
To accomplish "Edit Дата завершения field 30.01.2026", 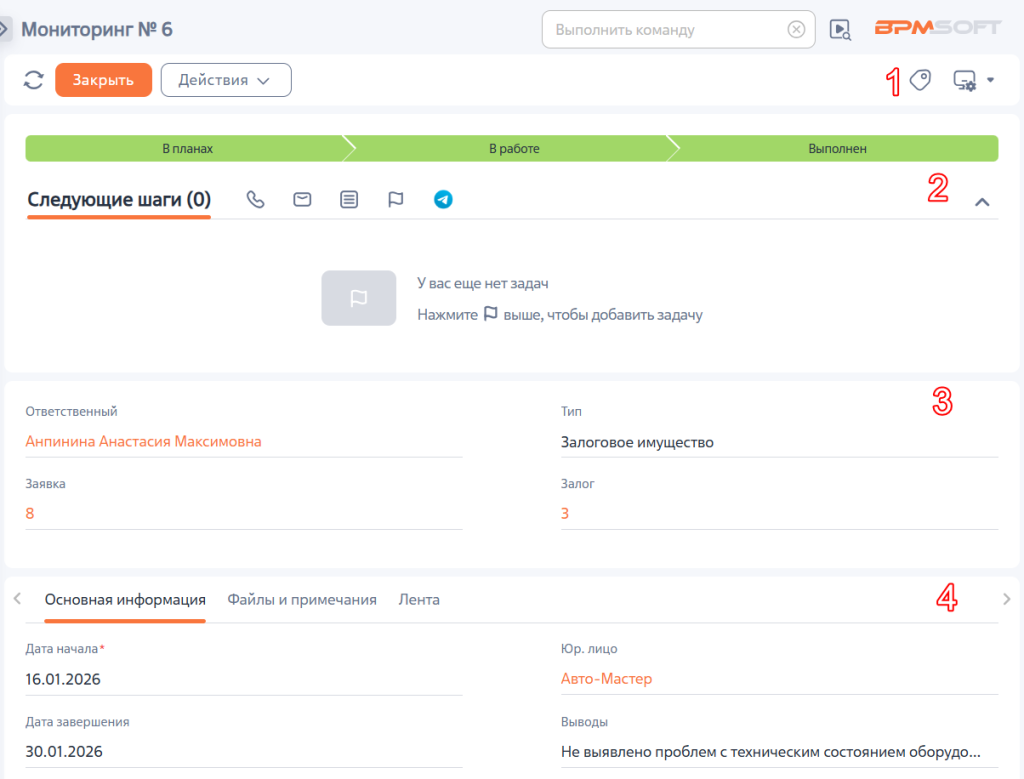I will click(244, 752).
